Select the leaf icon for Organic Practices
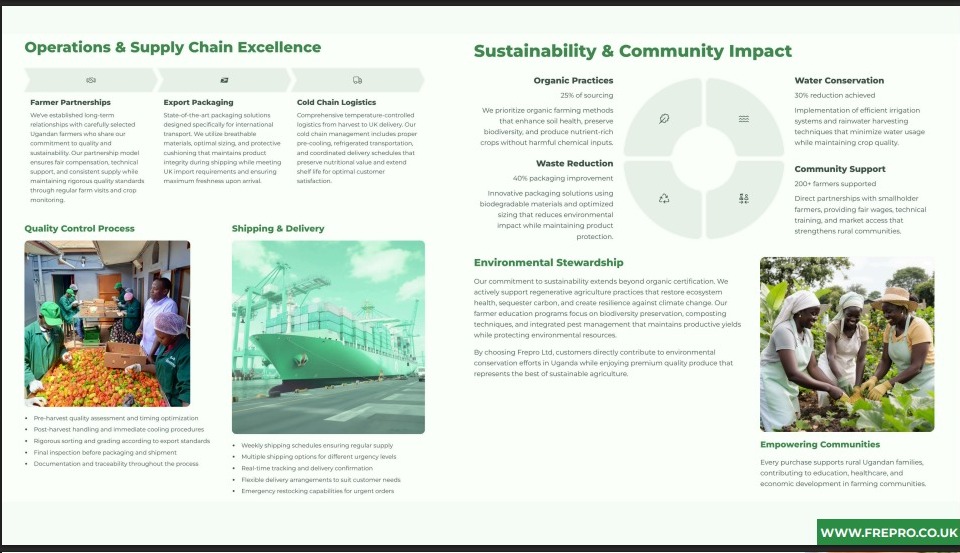The image size is (960, 553). click(664, 119)
